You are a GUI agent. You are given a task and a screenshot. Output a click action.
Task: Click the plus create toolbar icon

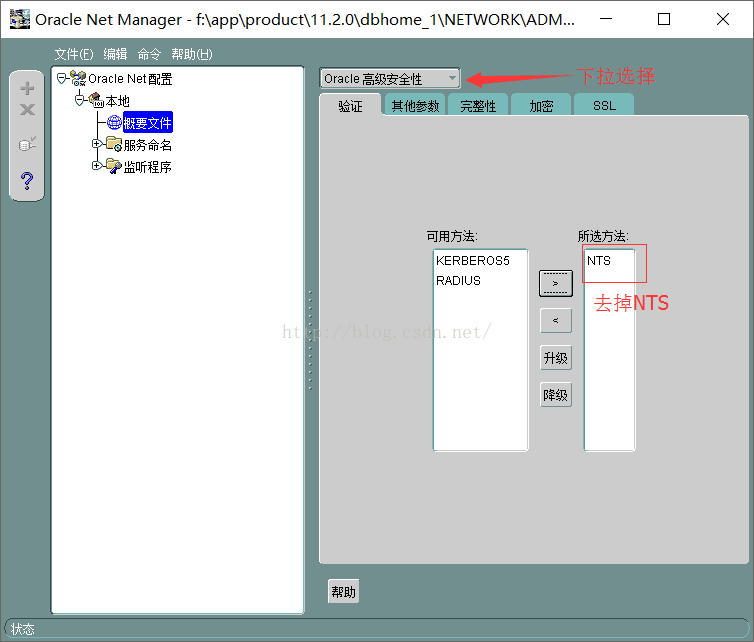pyautogui.click(x=27, y=88)
